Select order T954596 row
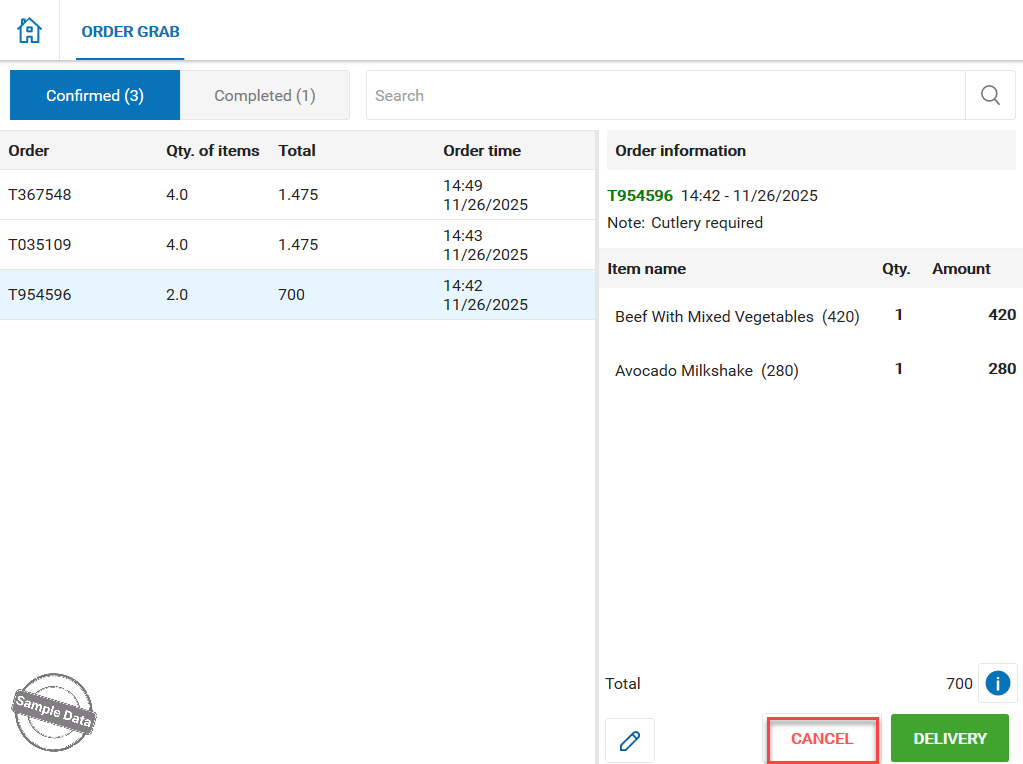The image size is (1023, 764). coord(298,295)
